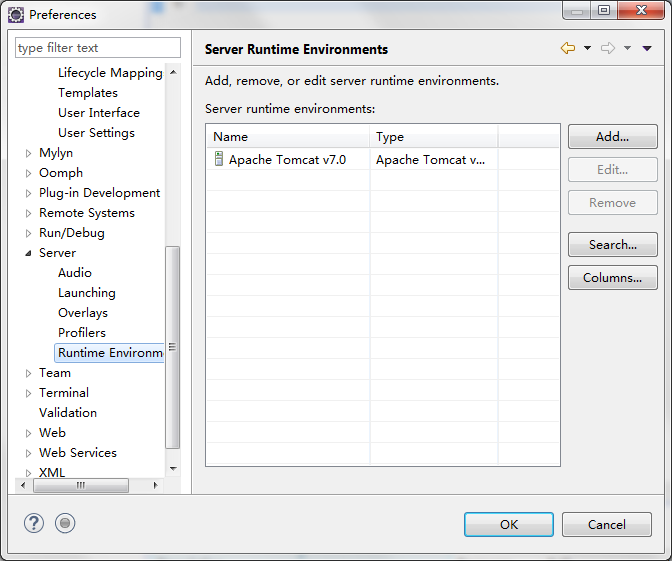Select the Launching server page
This screenshot has height=561, width=672.
[x=87, y=293]
